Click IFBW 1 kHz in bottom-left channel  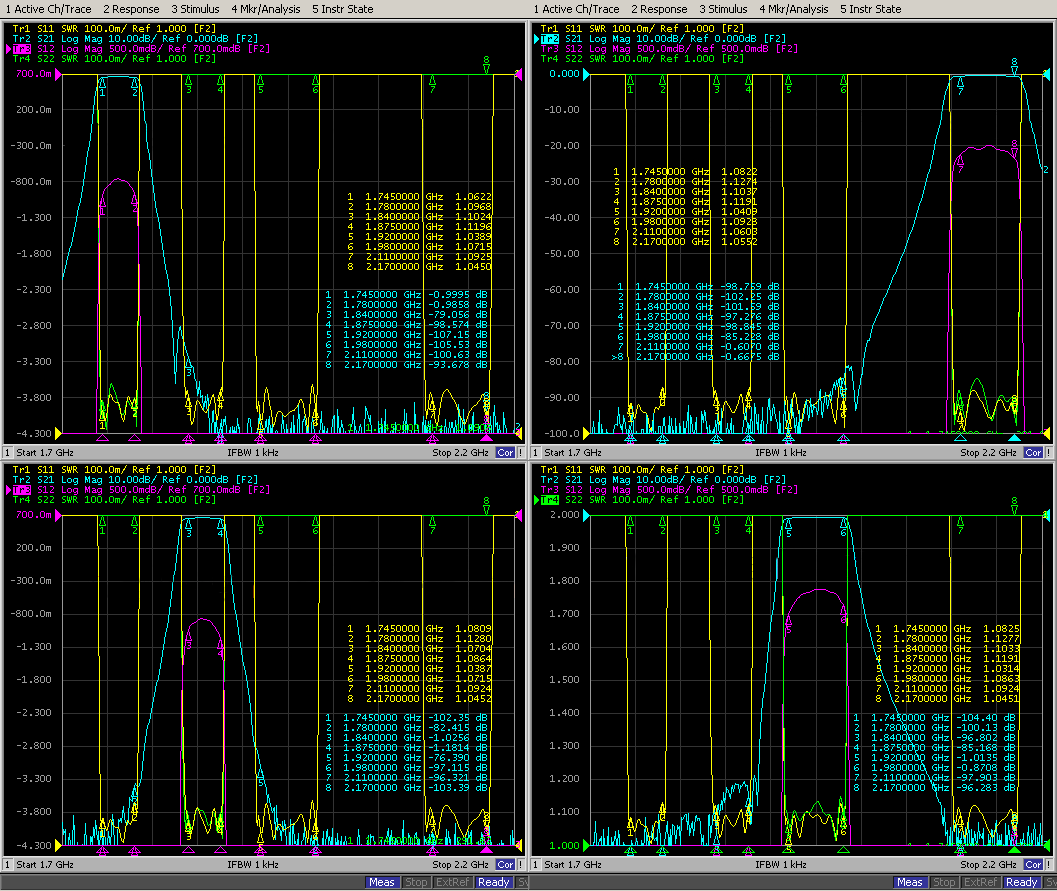tap(253, 864)
